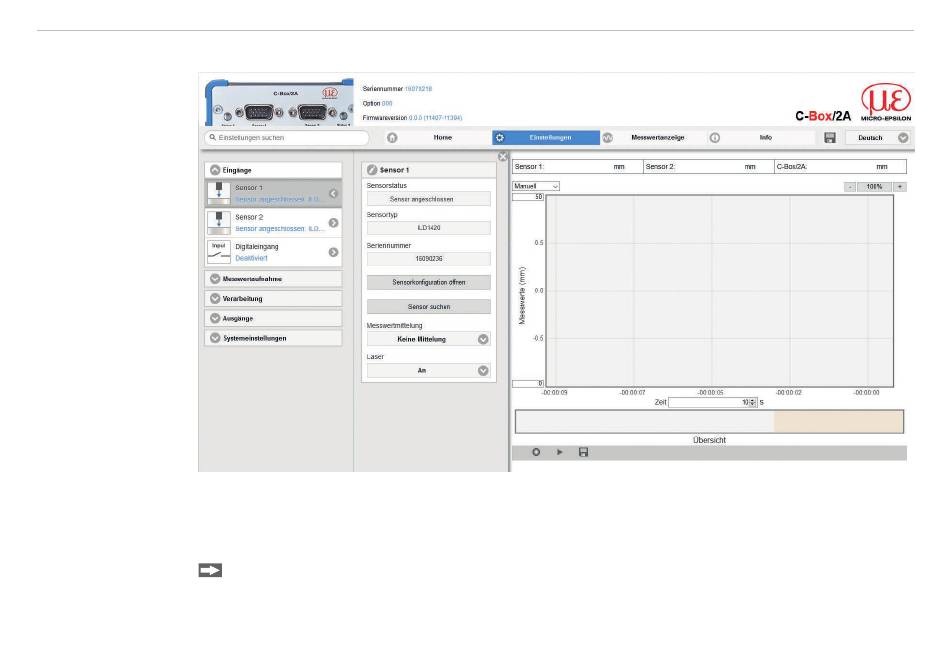Image resolution: width=950 pixels, height=665 pixels.
Task: Click the save icon in the chart toolbar
Action: [x=583, y=452]
